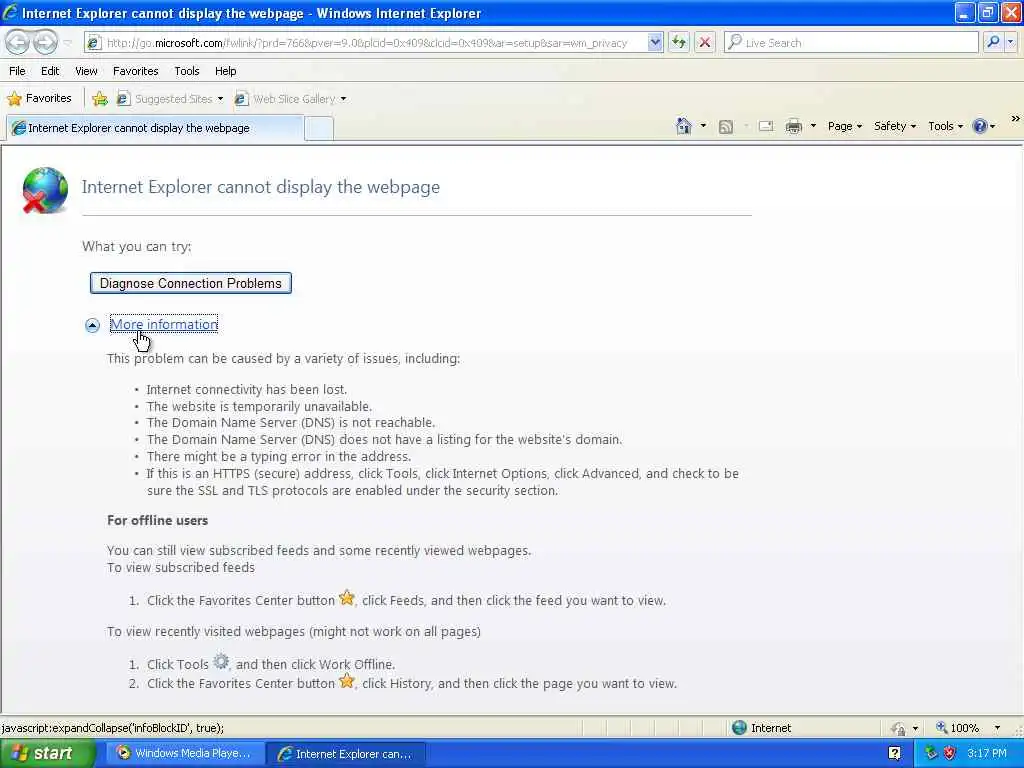Open the View menu
This screenshot has width=1024, height=768.
[86, 71]
